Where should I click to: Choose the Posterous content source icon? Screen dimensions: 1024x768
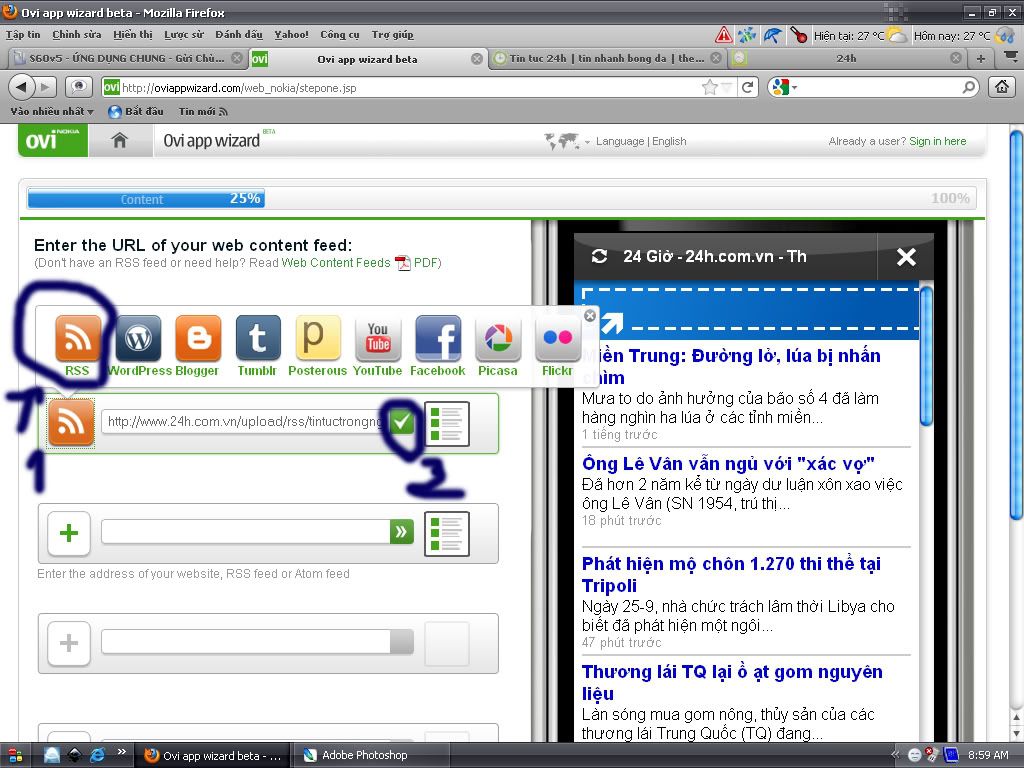(x=318, y=338)
